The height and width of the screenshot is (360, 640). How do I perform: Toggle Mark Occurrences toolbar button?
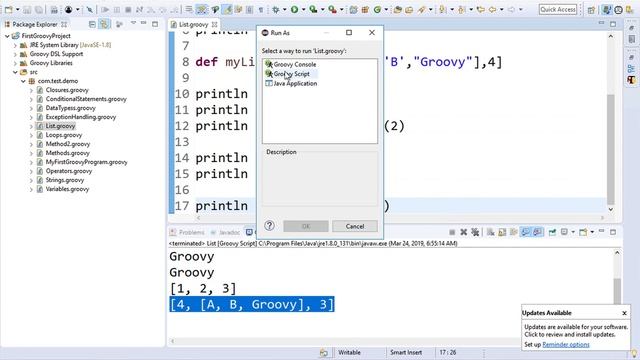click(227, 9)
